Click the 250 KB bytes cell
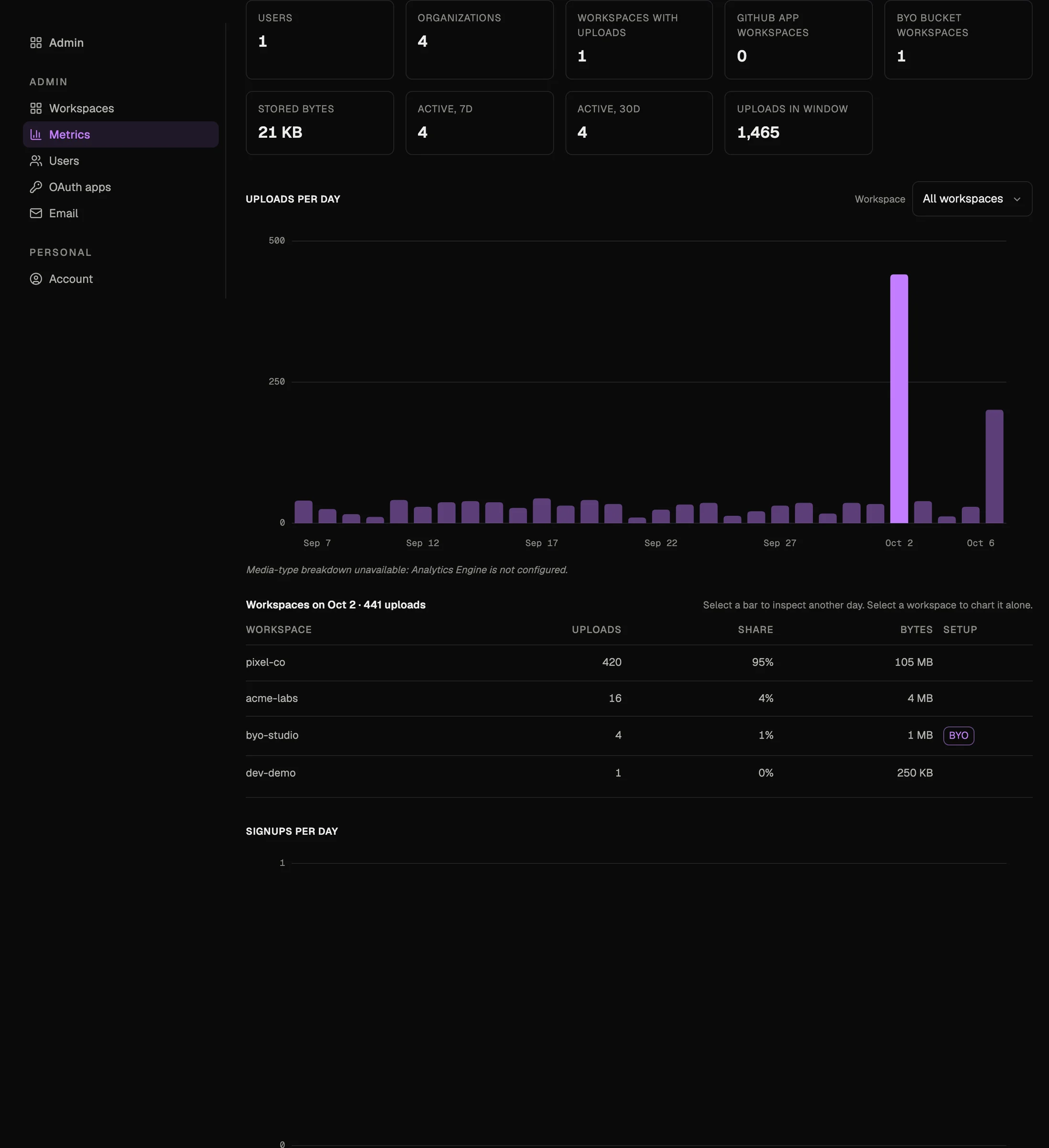 [915, 773]
